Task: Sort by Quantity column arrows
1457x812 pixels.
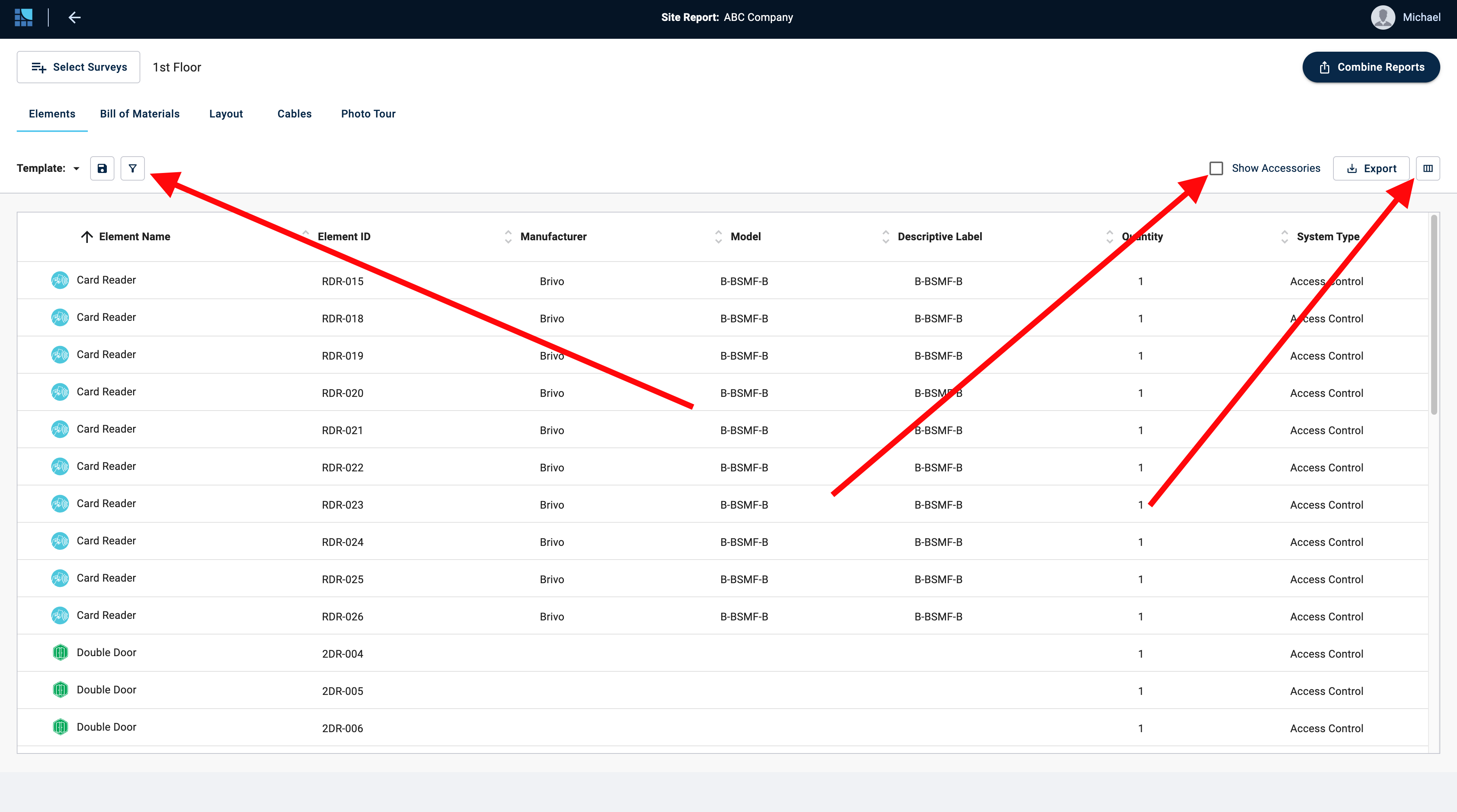Action: [x=1110, y=237]
